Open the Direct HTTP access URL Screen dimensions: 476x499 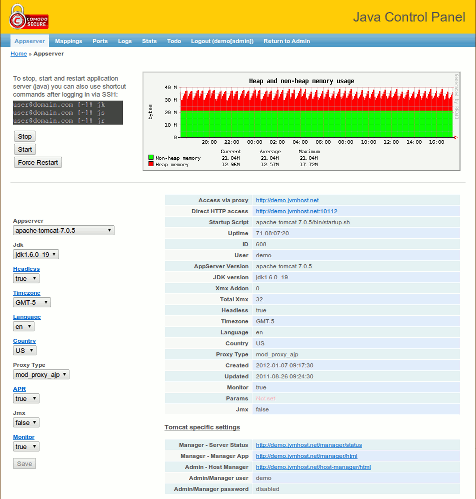click(296, 211)
